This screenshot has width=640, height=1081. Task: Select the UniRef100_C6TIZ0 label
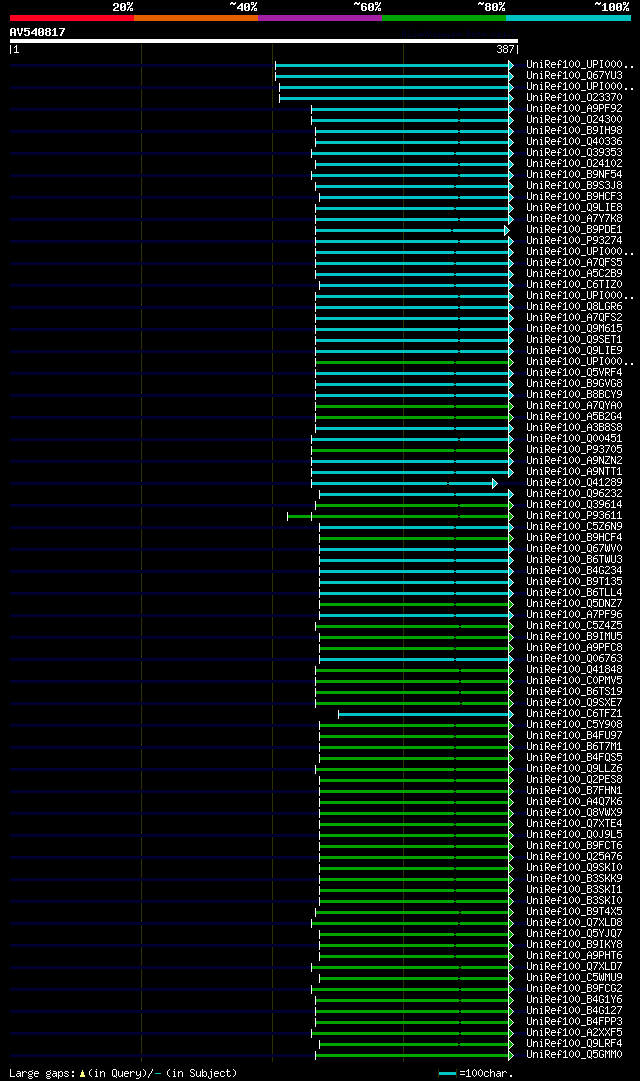(574, 285)
